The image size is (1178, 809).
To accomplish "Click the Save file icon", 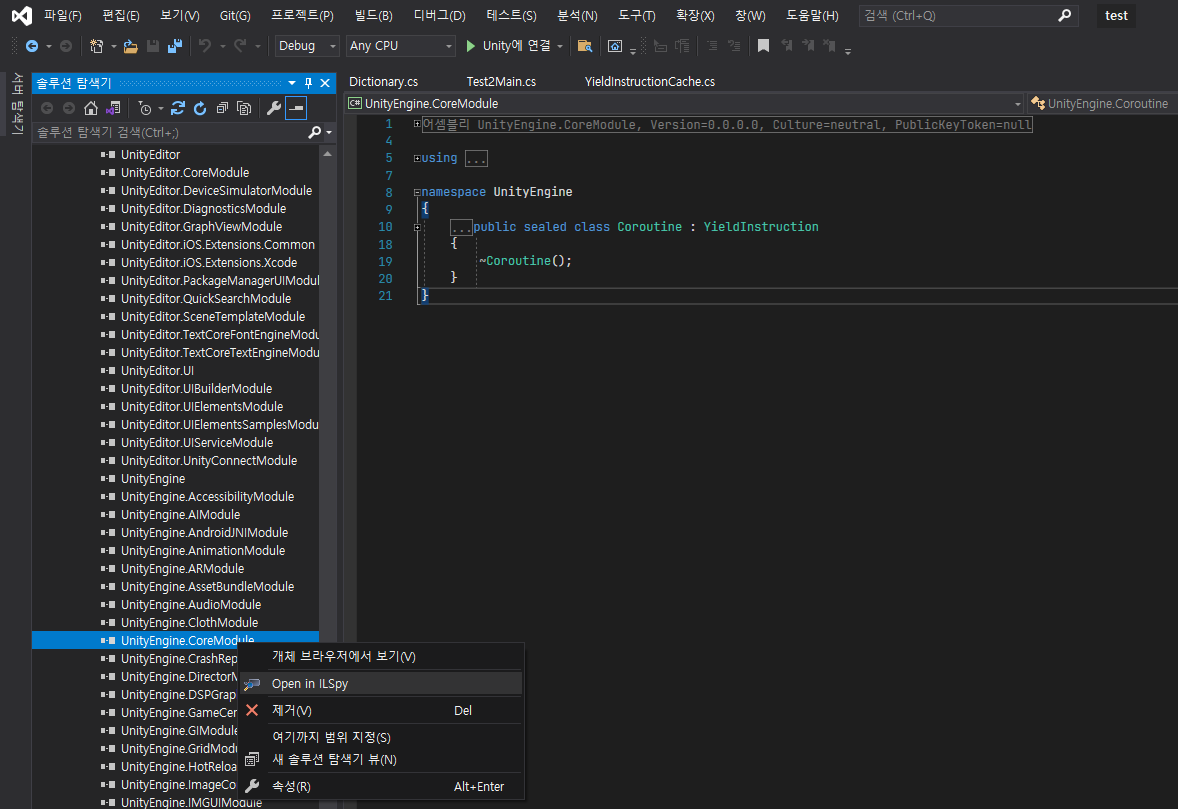I will tap(153, 46).
